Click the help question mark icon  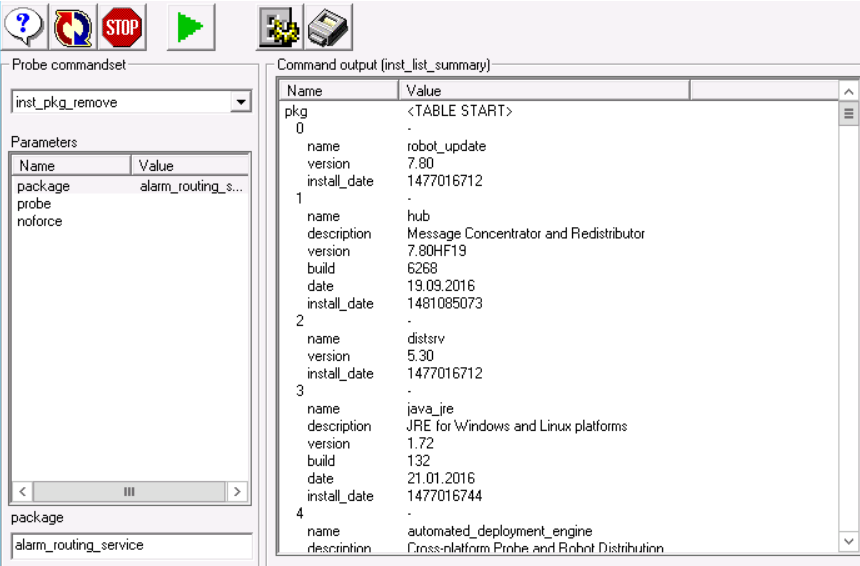[x=24, y=27]
